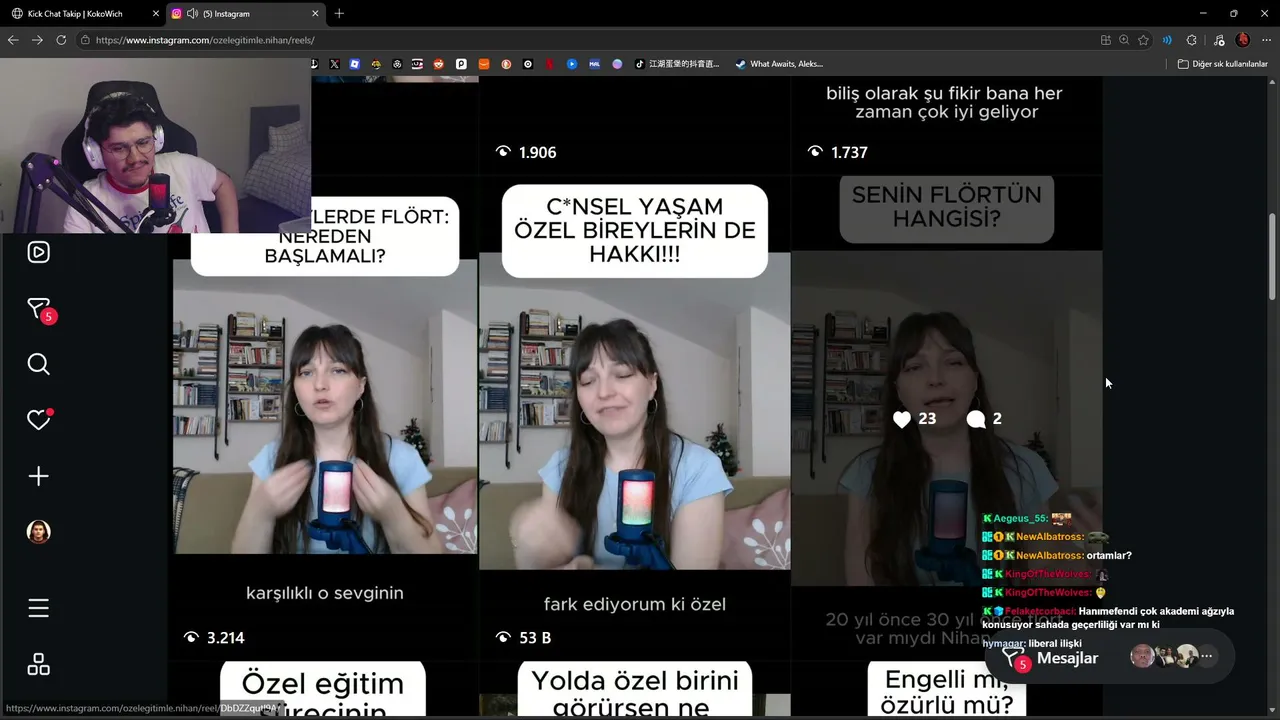View site information icon in address bar

[x=86, y=40]
